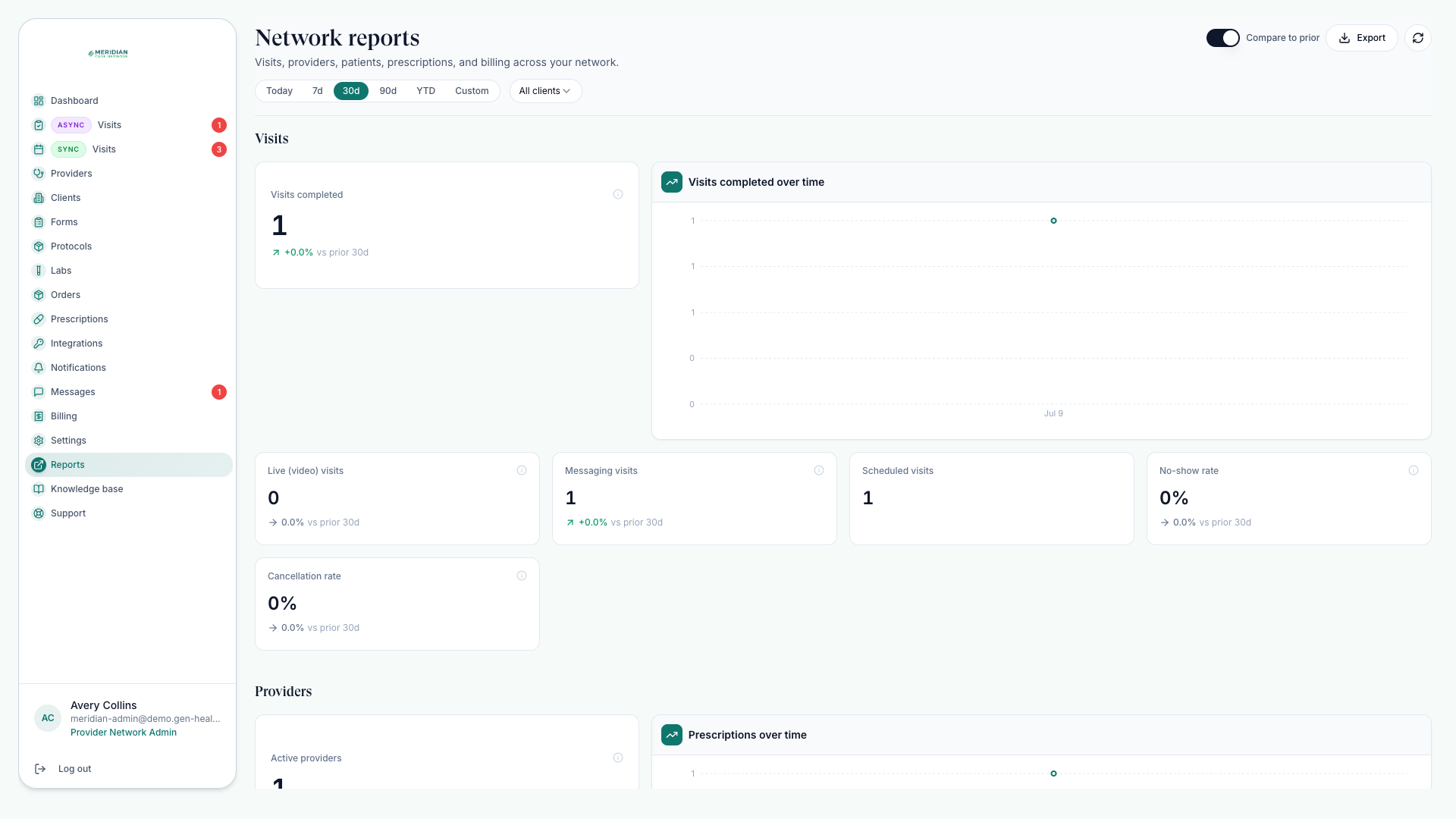Select the YTD date range tab
Viewport: 1456px width, 819px height.
click(x=425, y=91)
